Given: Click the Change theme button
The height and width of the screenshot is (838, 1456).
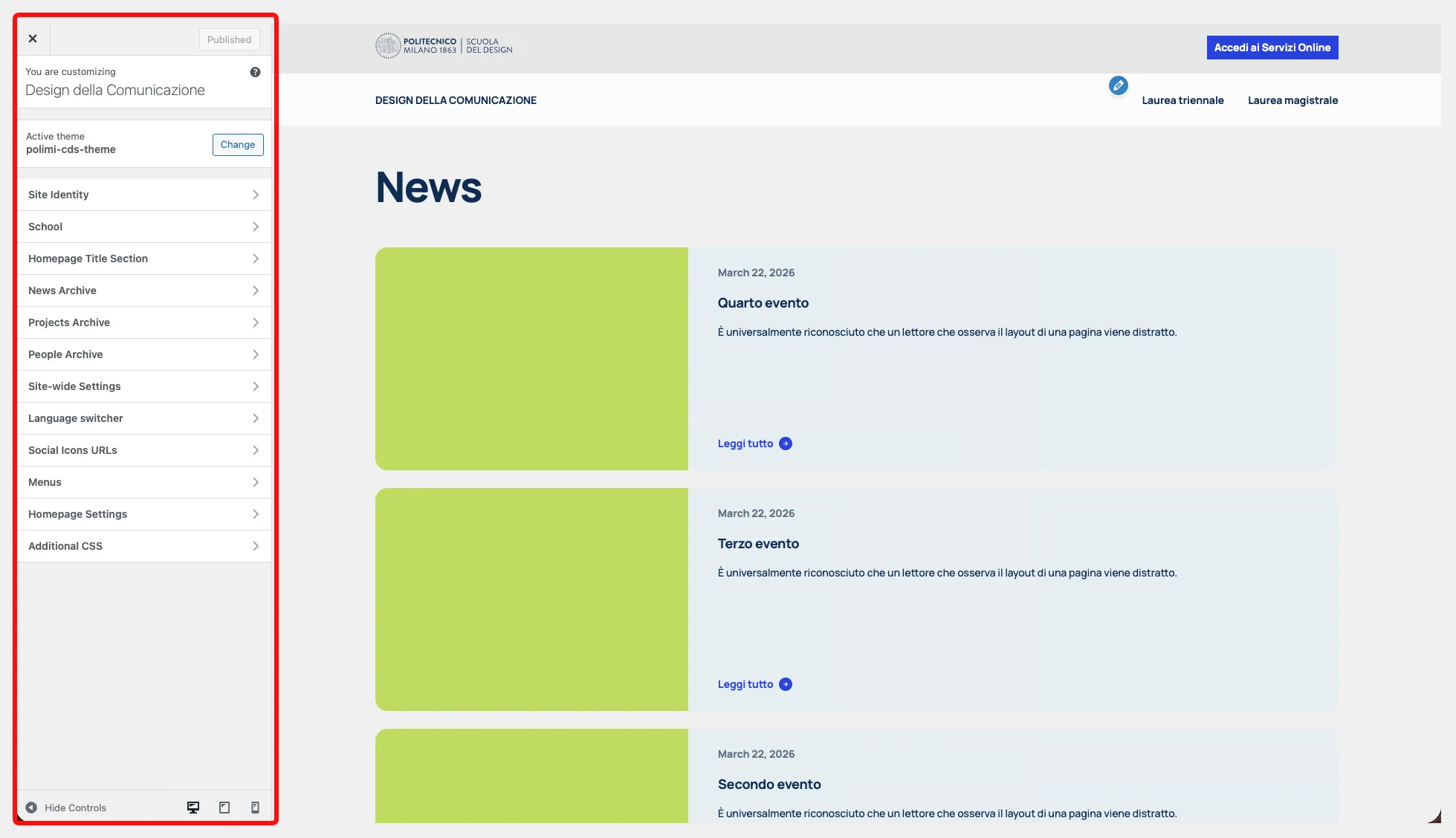Looking at the screenshot, I should (x=238, y=145).
